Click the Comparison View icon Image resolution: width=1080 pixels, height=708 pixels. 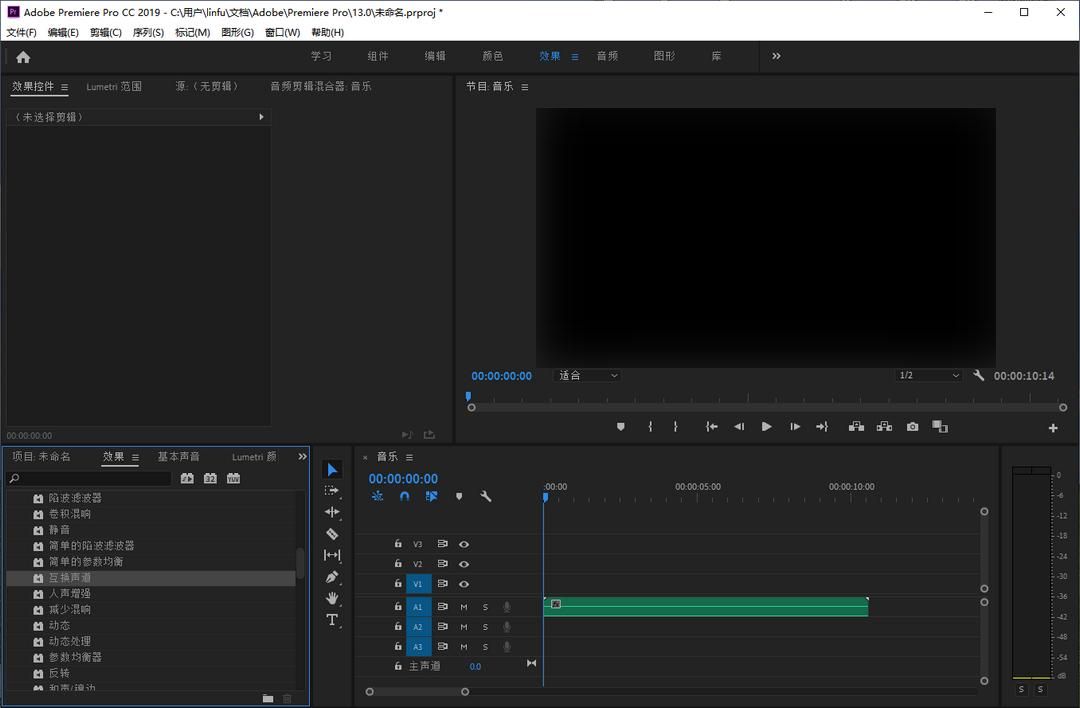940,427
